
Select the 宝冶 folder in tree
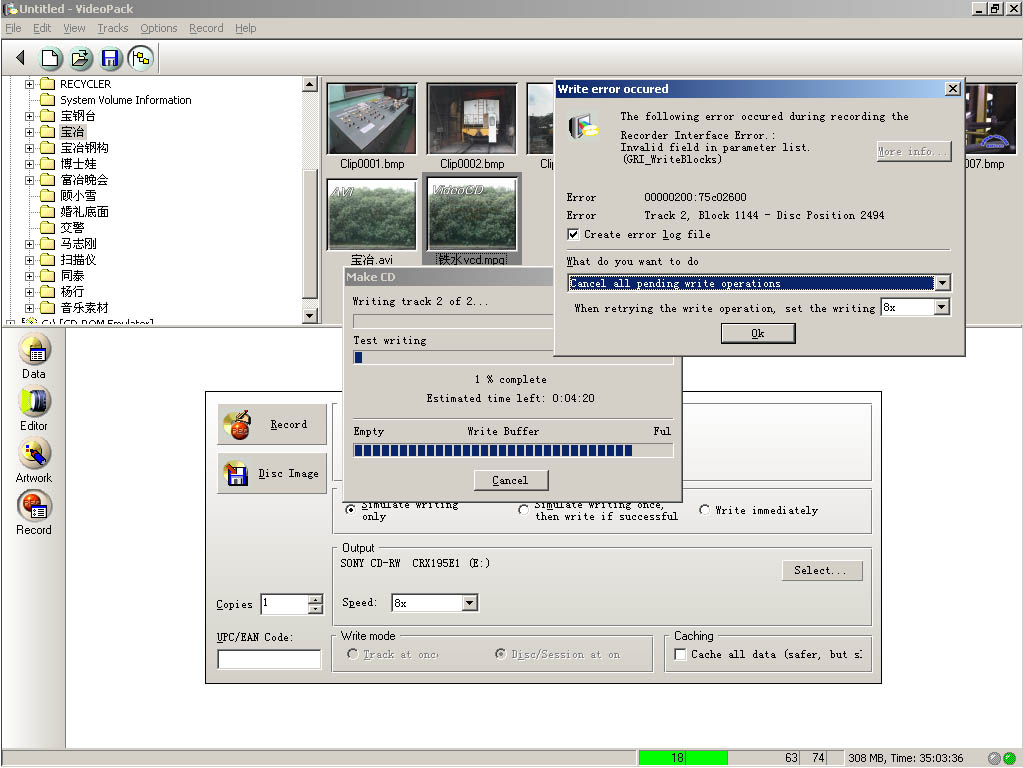tap(72, 132)
